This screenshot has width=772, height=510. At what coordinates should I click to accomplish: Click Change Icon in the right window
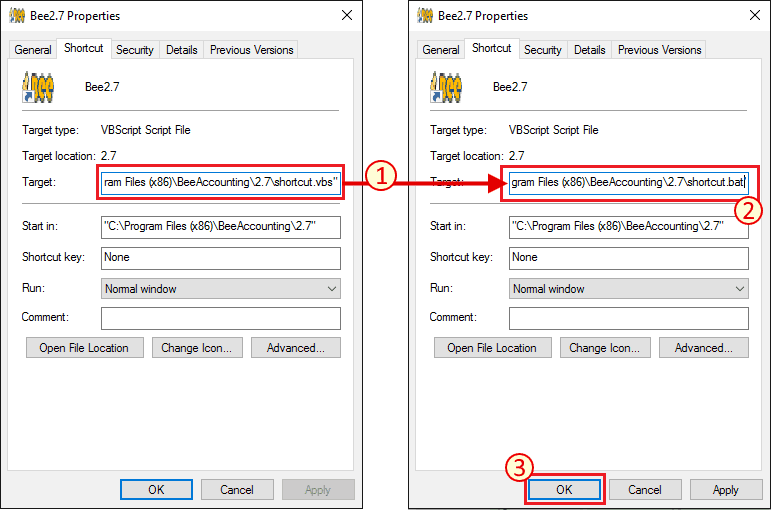(x=605, y=348)
